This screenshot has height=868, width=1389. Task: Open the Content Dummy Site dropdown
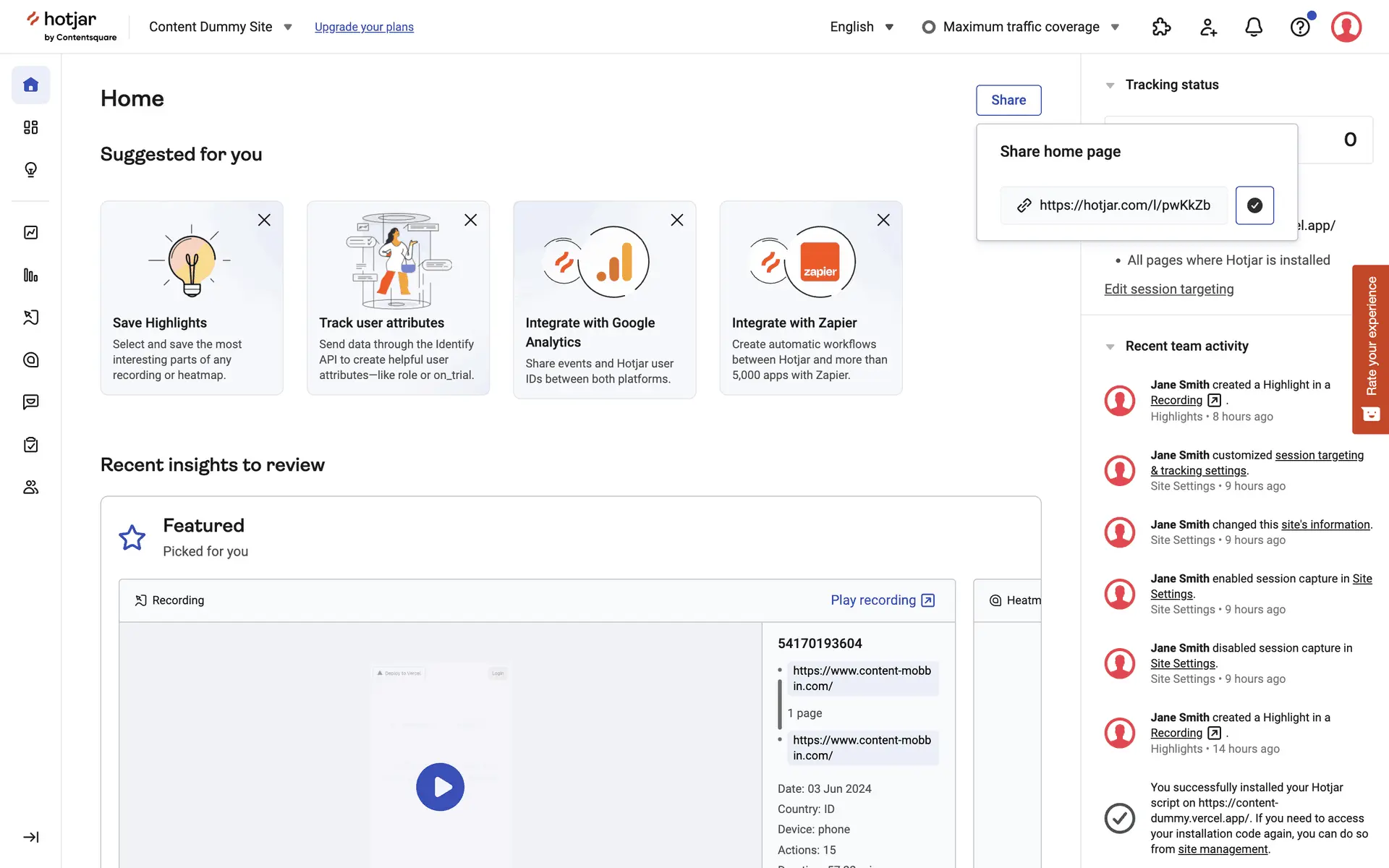(220, 27)
